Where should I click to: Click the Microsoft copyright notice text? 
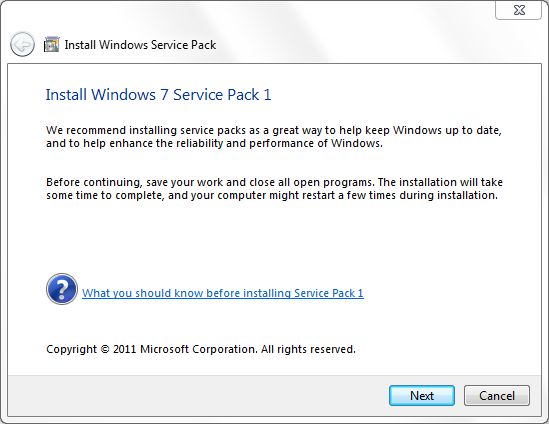click(x=201, y=349)
